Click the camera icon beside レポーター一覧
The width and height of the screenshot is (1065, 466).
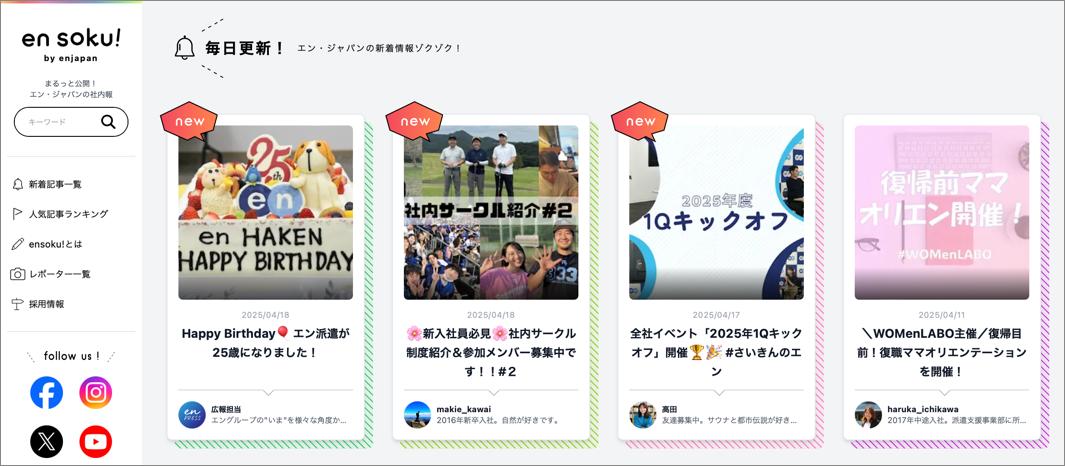point(18,274)
